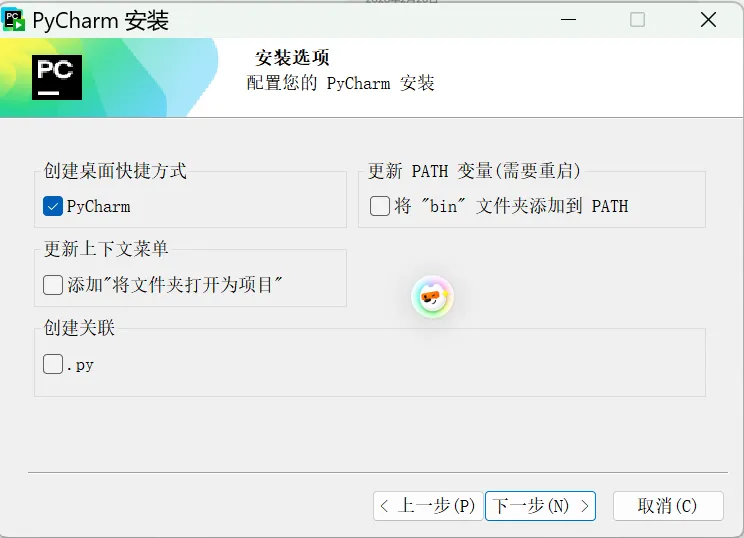The image size is (744, 538).
Task: Enable adding "bin" folder to PATH
Action: pos(380,206)
